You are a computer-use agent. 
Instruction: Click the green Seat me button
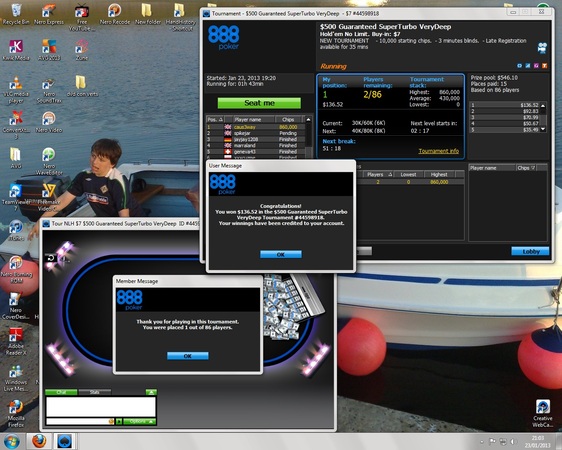click(x=259, y=103)
